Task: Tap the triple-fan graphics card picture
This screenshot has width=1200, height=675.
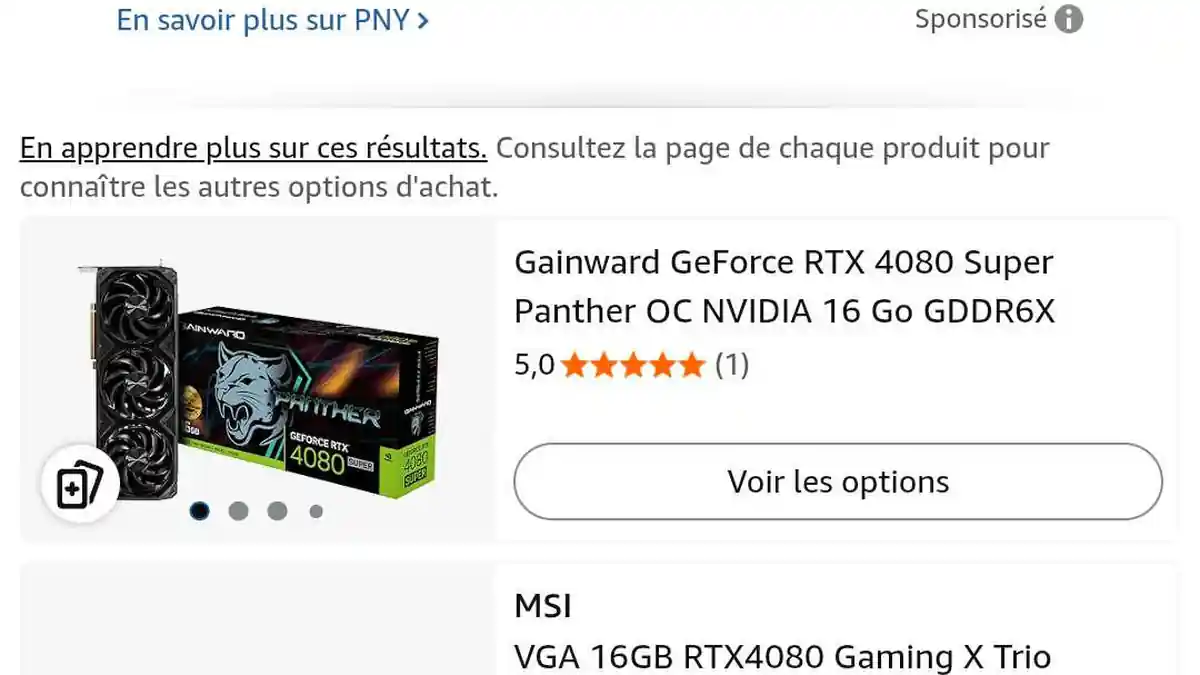Action: pos(133,370)
